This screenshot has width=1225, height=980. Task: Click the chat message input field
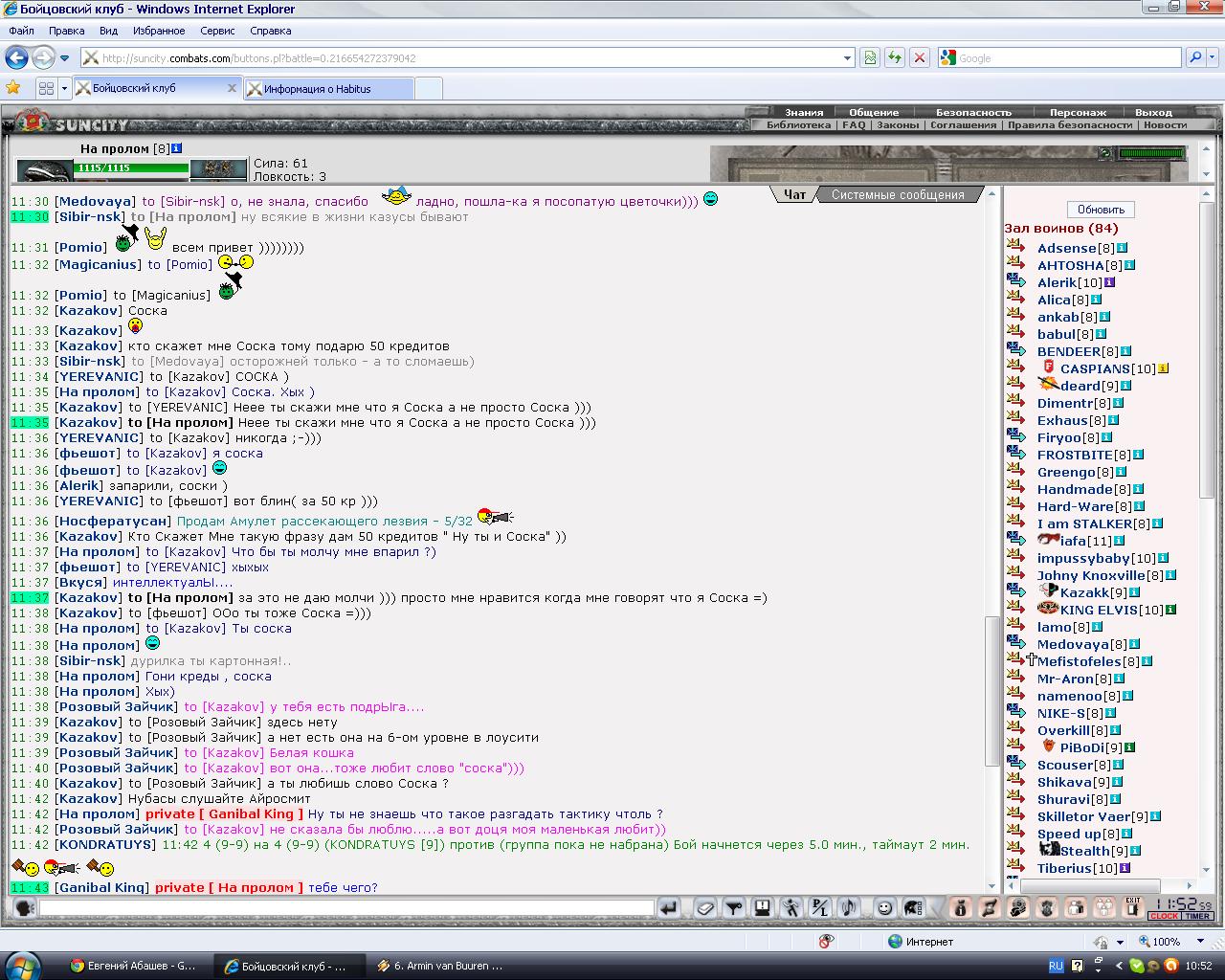(x=346, y=908)
